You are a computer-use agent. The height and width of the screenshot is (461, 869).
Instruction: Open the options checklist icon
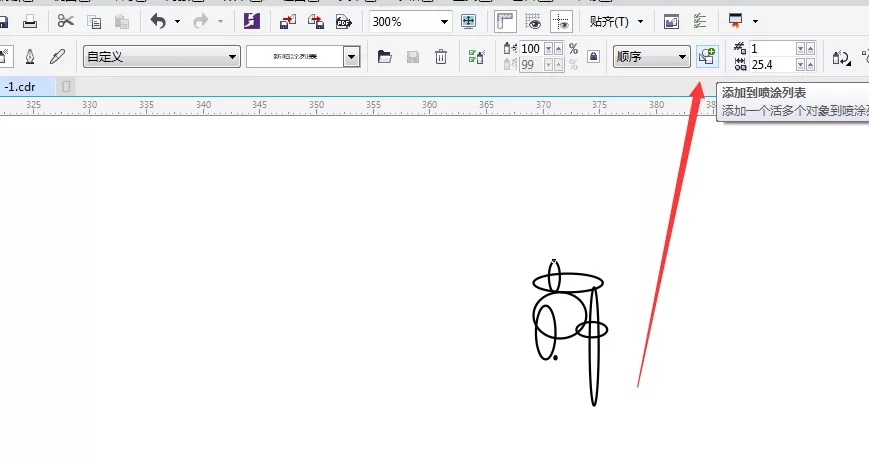(x=700, y=22)
